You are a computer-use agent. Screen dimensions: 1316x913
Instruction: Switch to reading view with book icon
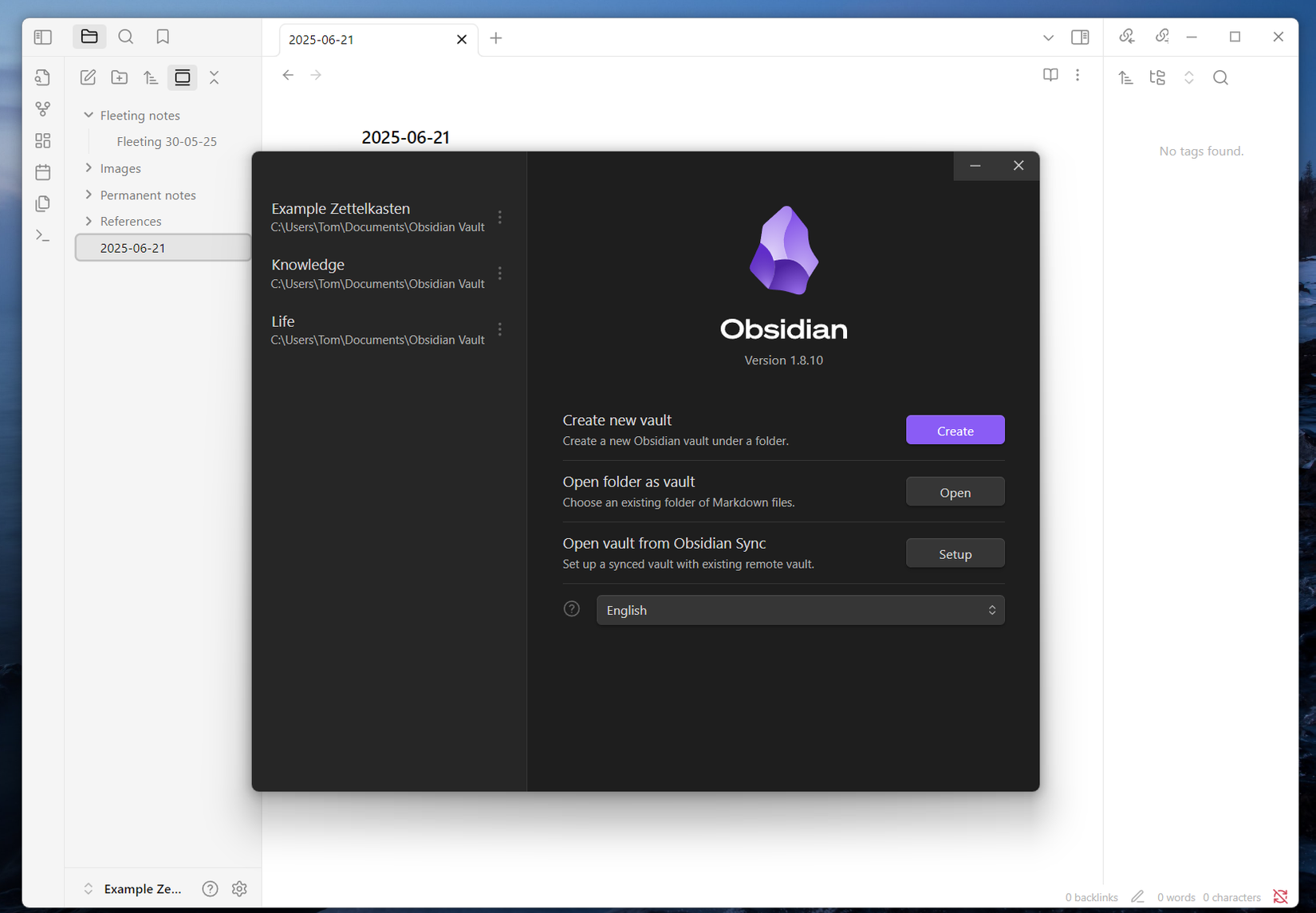(1050, 75)
